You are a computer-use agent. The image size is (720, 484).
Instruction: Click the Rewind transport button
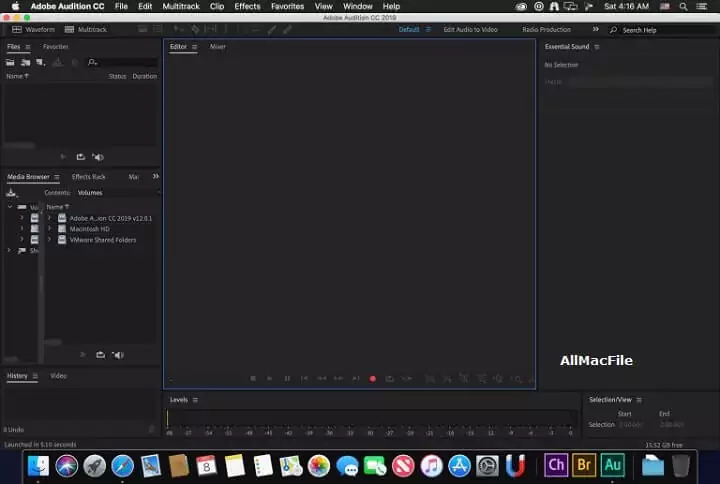click(x=321, y=378)
